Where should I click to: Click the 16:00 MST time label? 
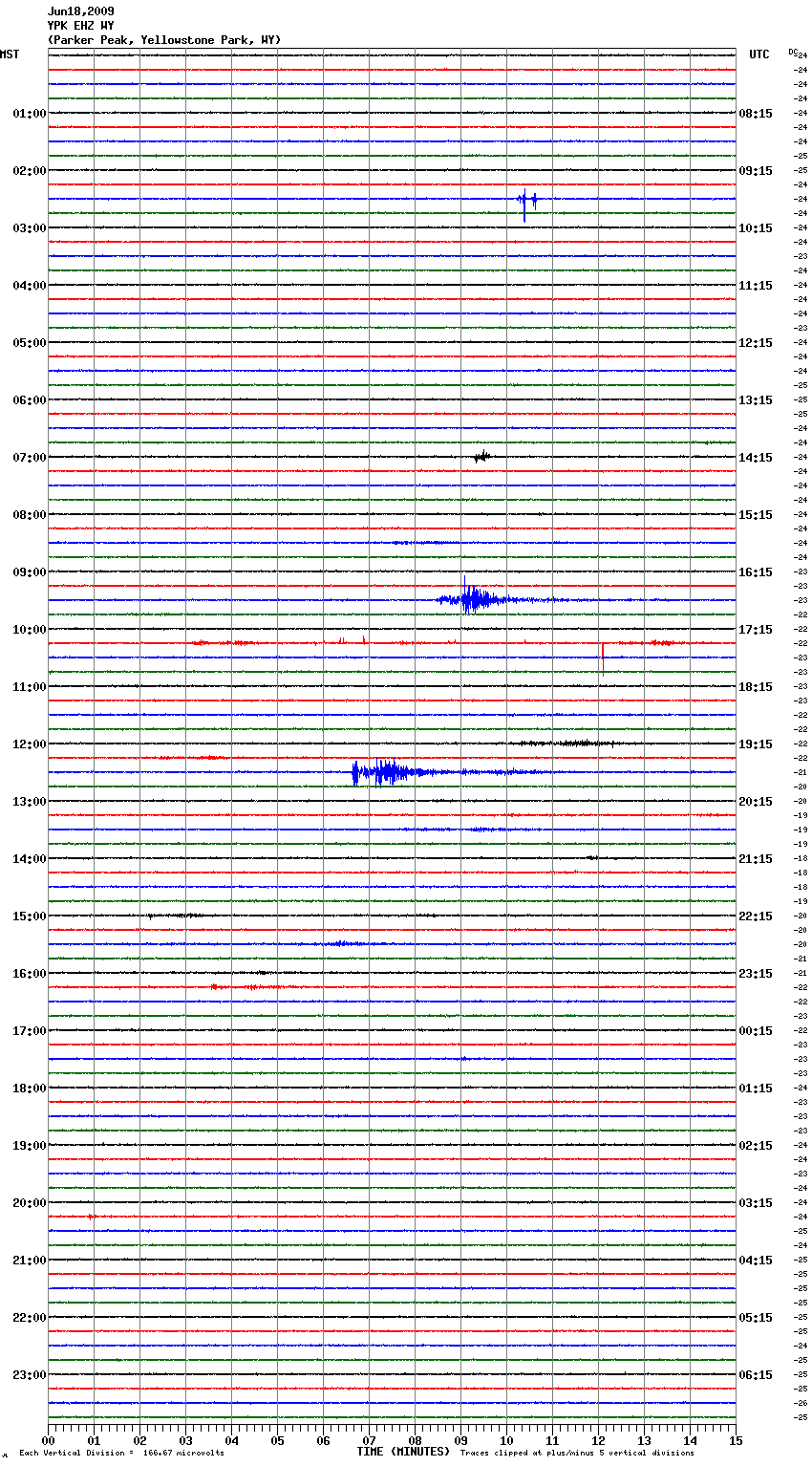coord(30,974)
